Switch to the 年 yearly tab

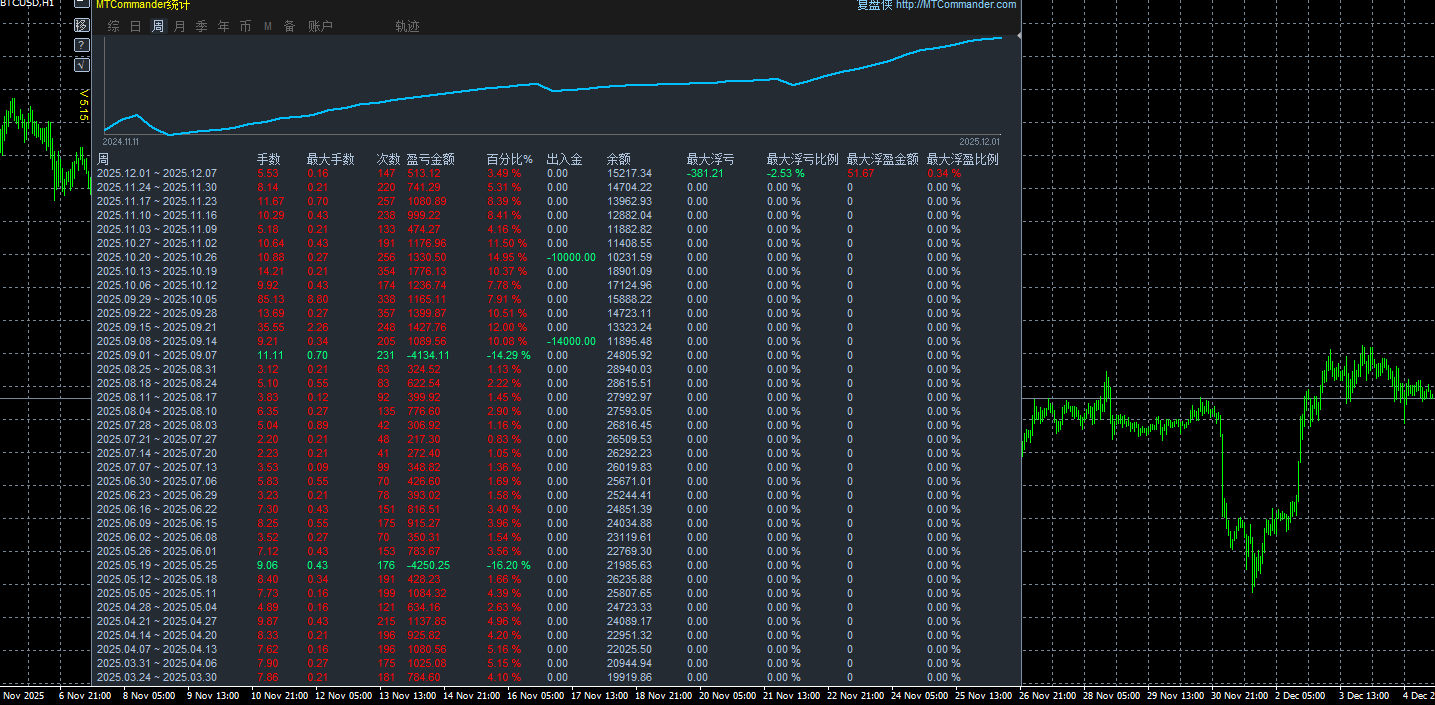224,27
